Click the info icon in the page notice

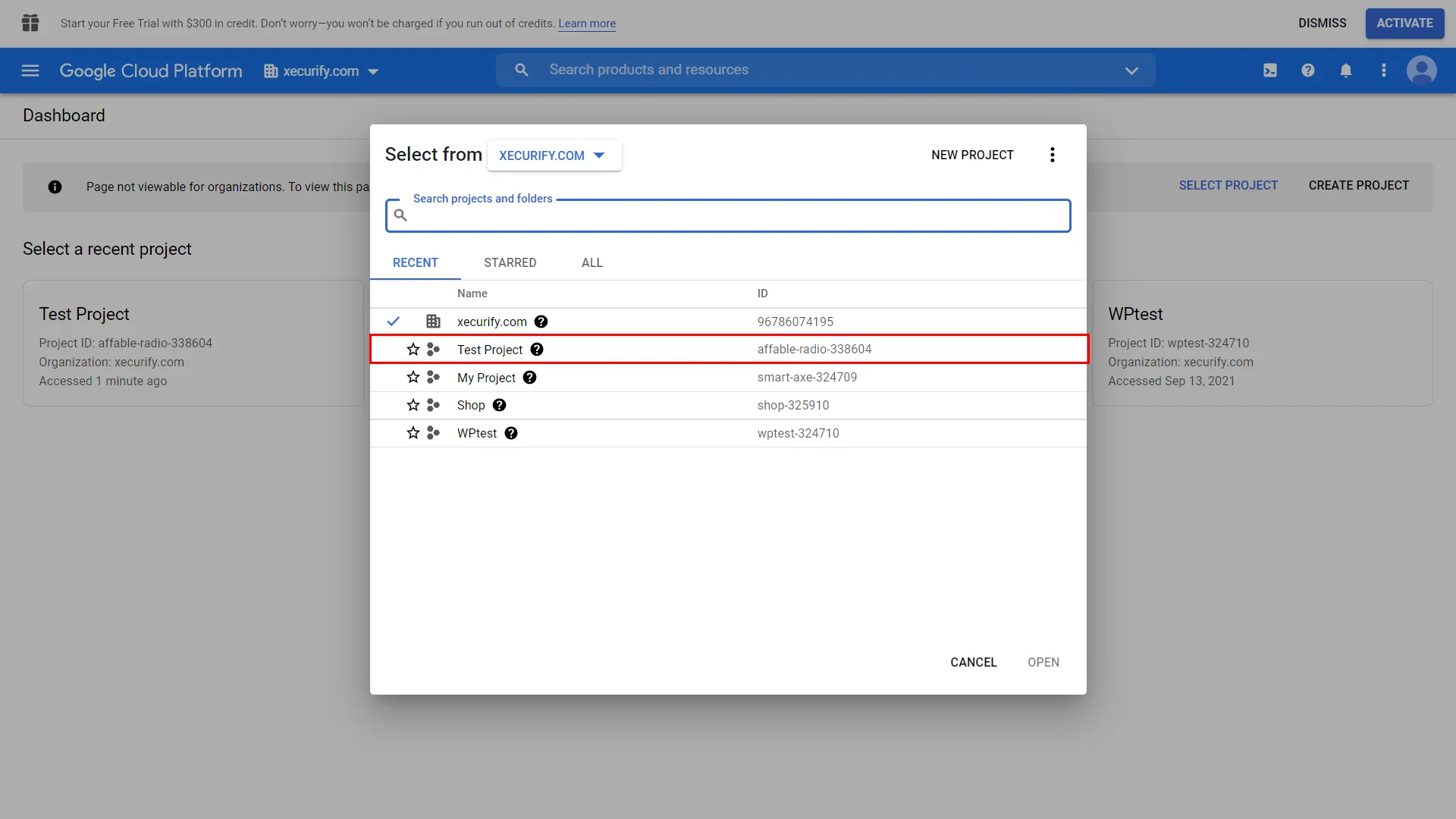pos(55,187)
